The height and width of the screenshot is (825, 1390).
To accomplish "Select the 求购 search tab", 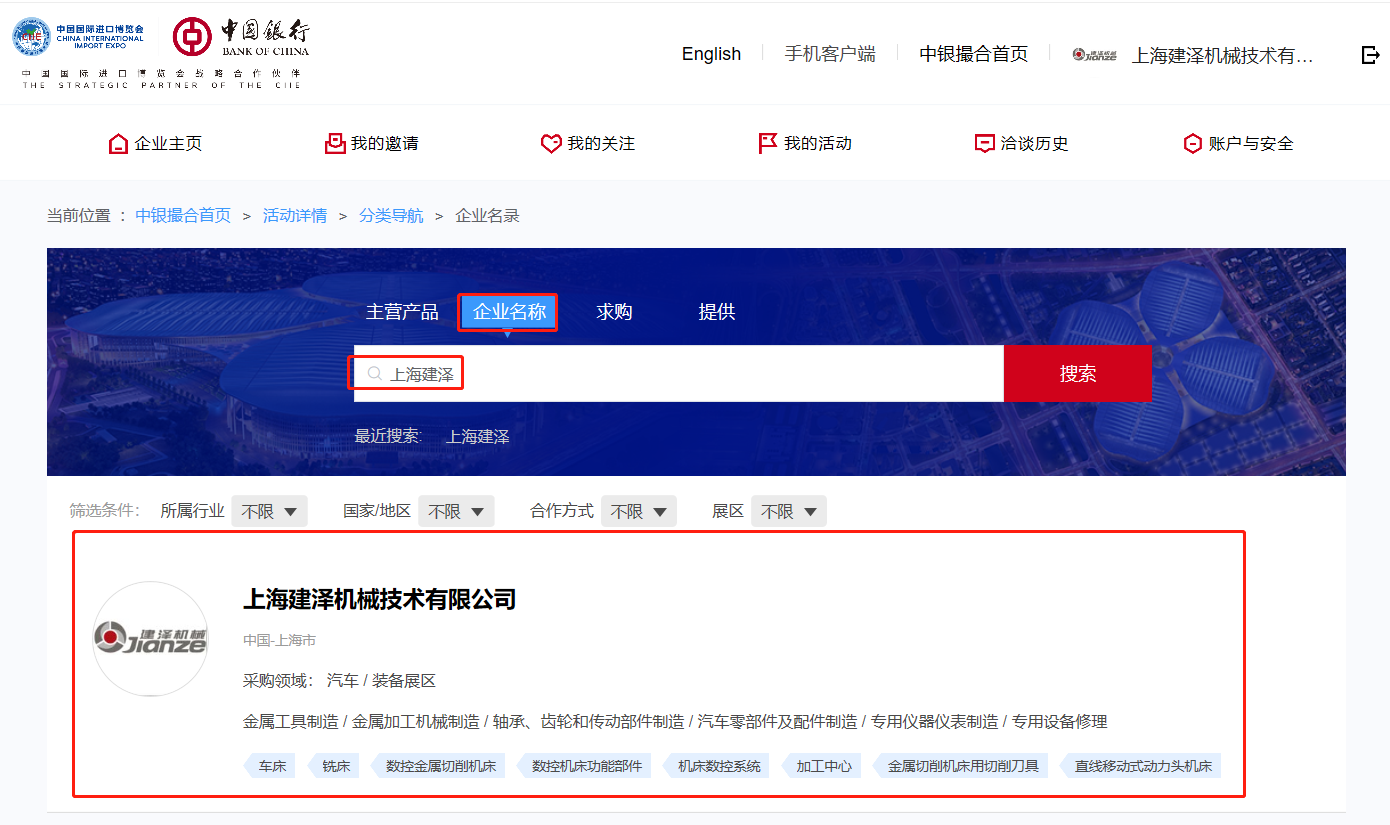I will (x=614, y=312).
